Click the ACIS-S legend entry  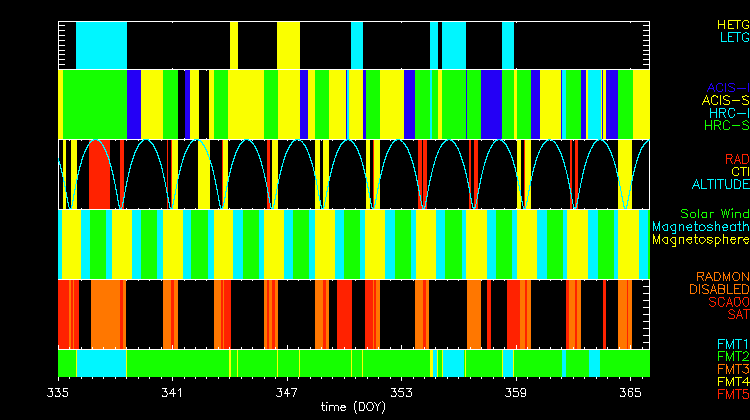(x=725, y=100)
